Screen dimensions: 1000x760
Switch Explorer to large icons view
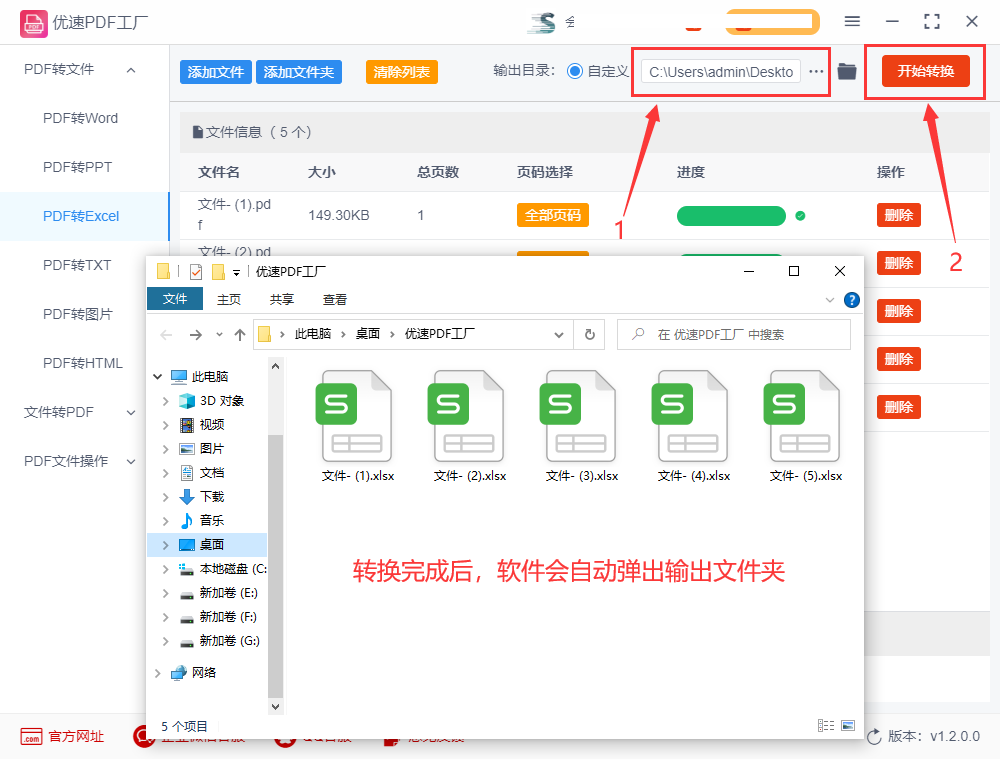click(x=848, y=726)
